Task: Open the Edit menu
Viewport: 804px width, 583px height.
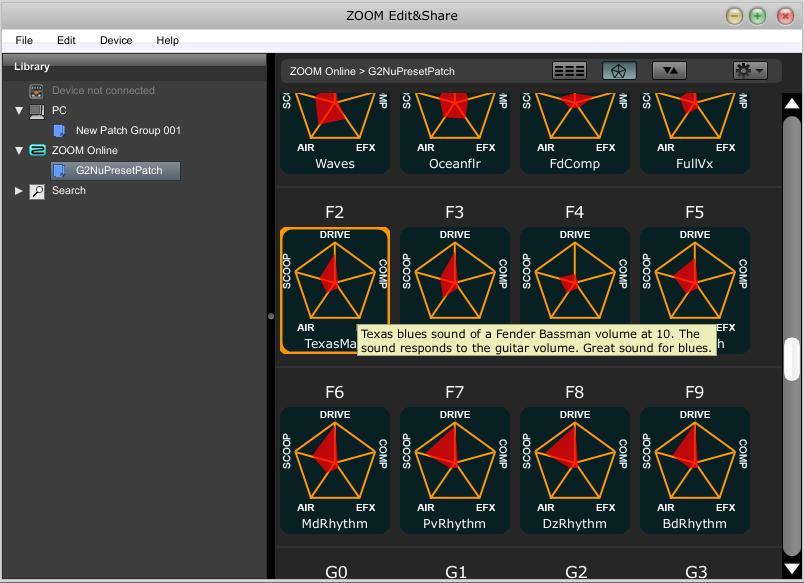Action: click(66, 40)
